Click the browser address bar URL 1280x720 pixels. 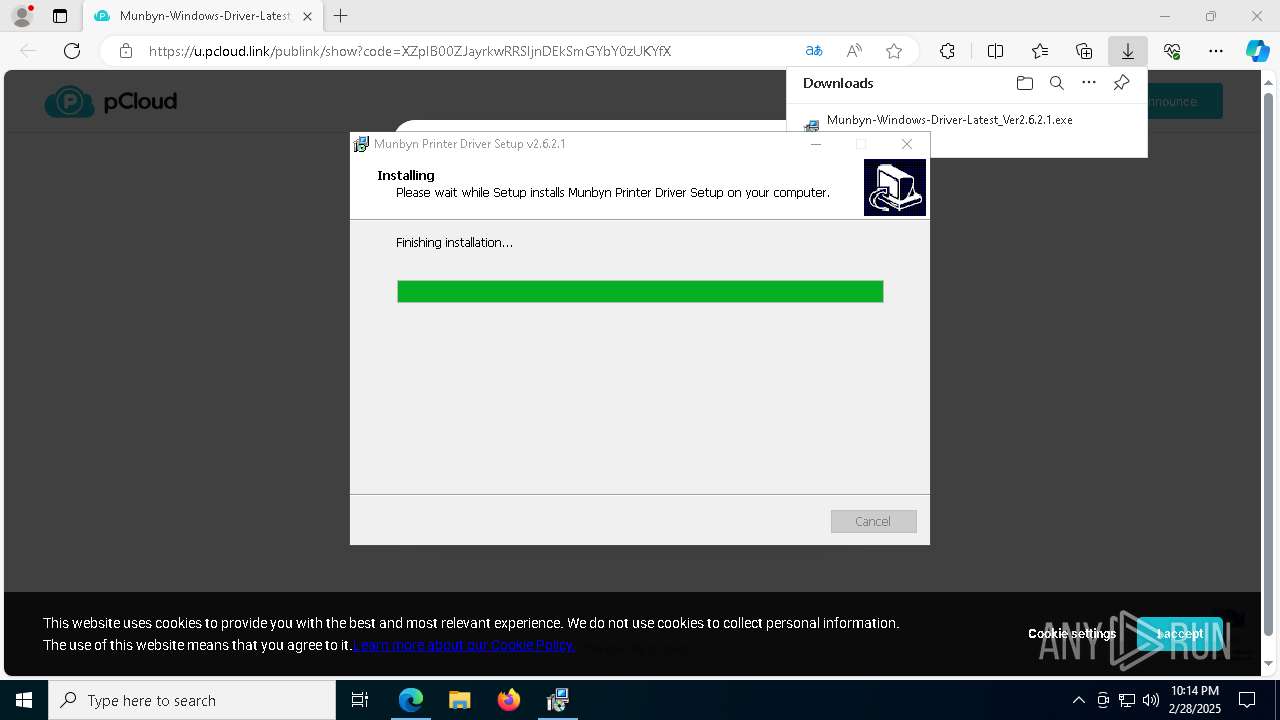[x=410, y=51]
